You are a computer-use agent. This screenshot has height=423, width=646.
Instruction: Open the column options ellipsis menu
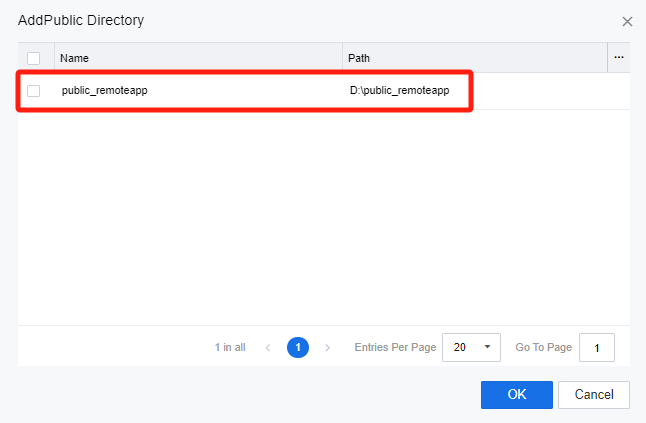tap(619, 58)
